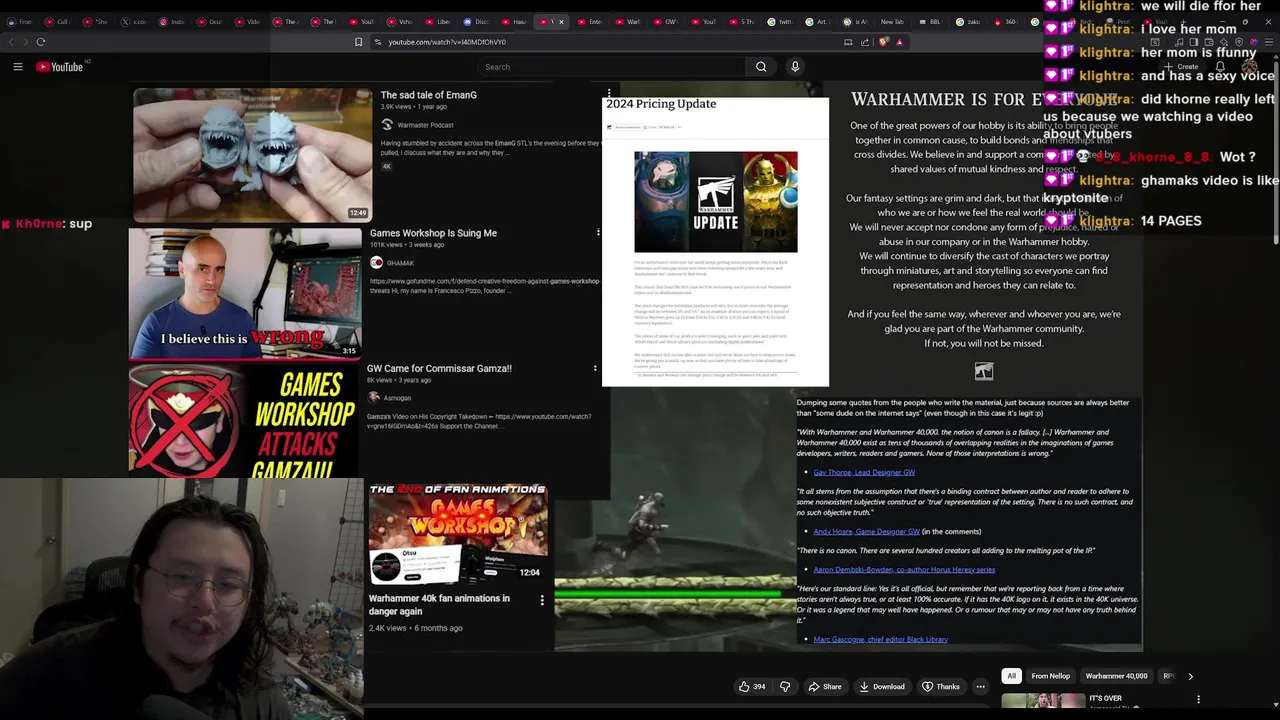Open options menu for the IT'S OVER suggested video
The height and width of the screenshot is (720, 1280).
click(x=1198, y=699)
